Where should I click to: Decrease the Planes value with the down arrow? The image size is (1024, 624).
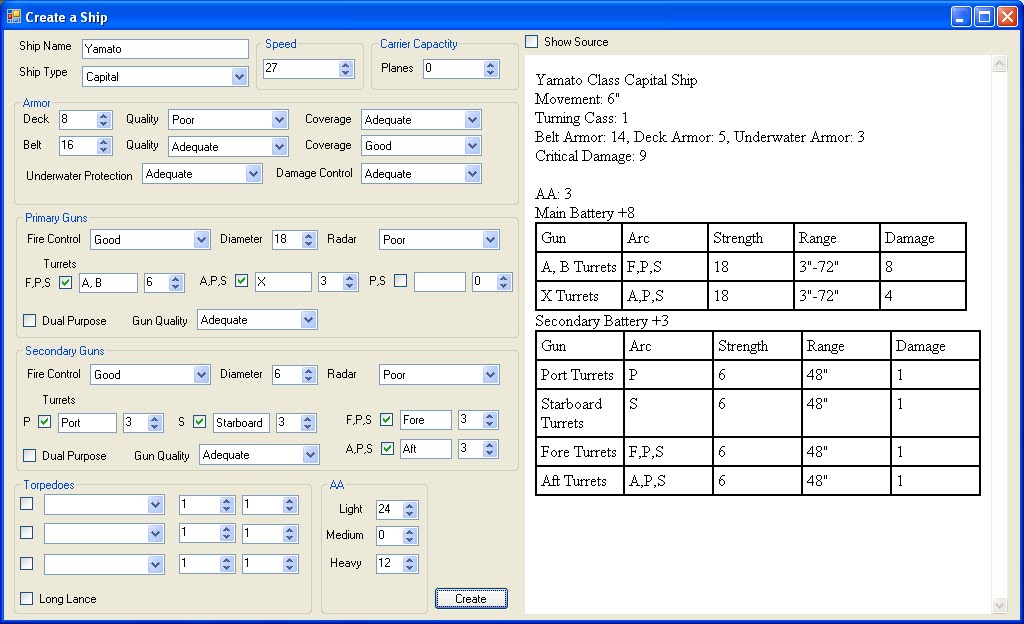[x=491, y=72]
